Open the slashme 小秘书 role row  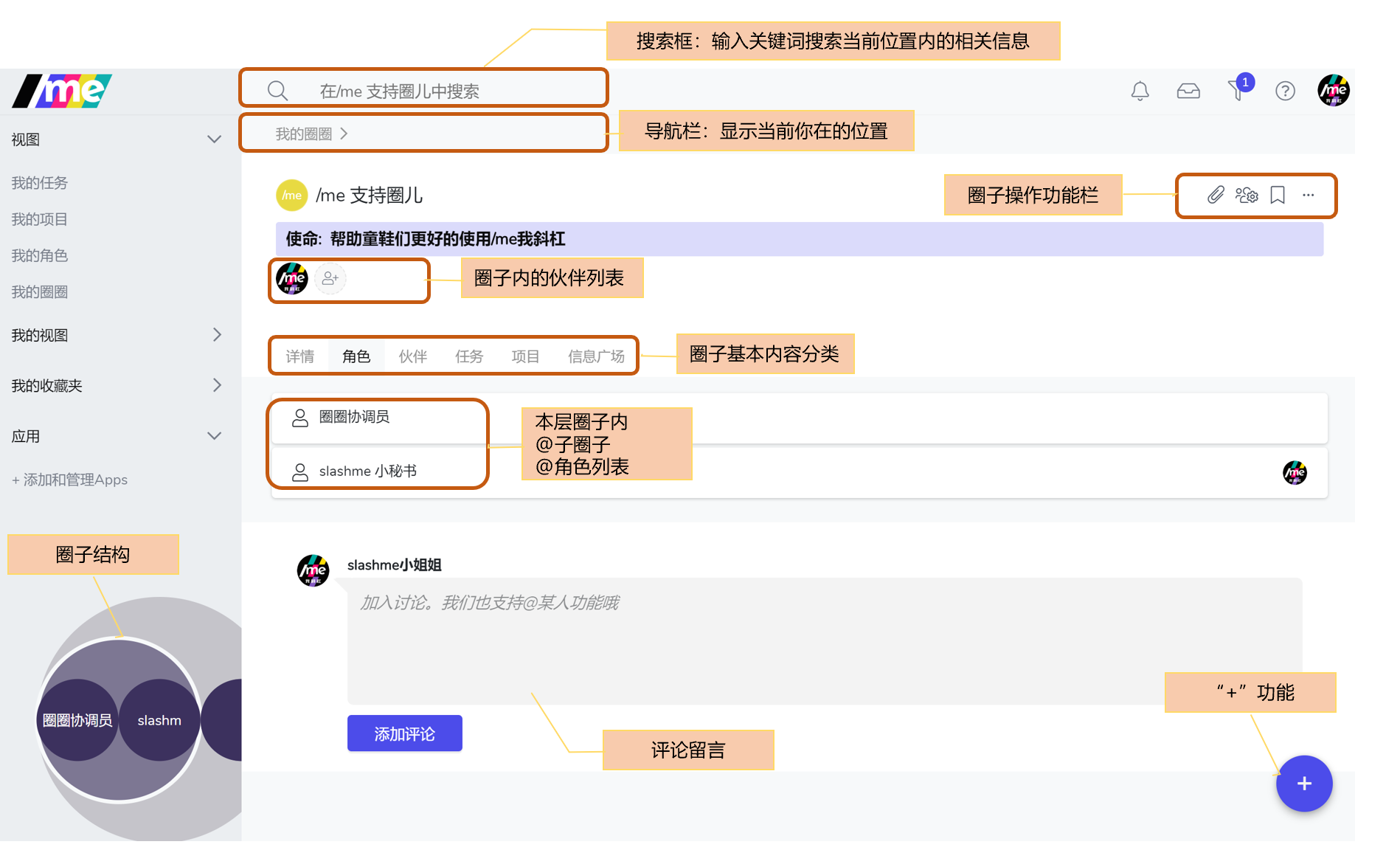(x=800, y=472)
